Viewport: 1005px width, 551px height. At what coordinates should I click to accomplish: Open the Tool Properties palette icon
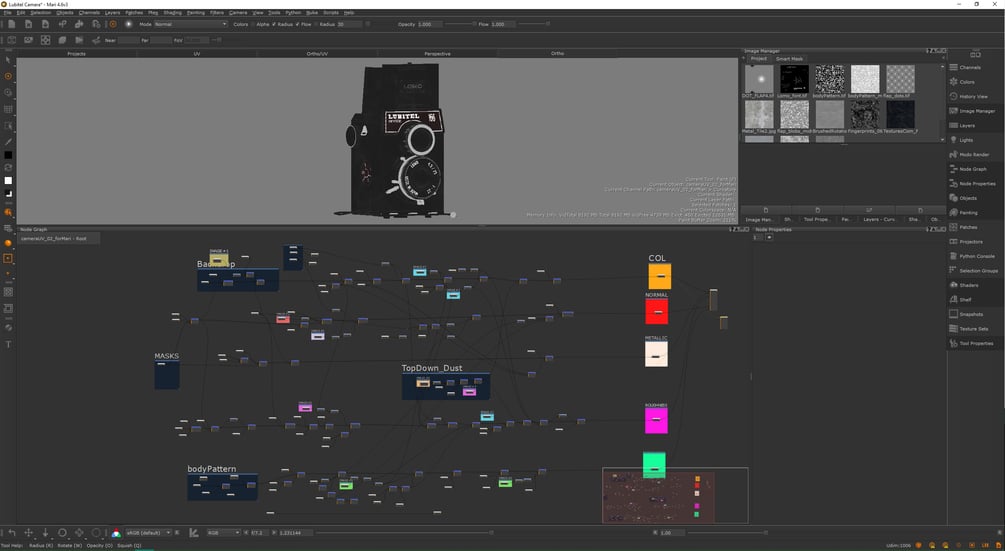coord(954,343)
